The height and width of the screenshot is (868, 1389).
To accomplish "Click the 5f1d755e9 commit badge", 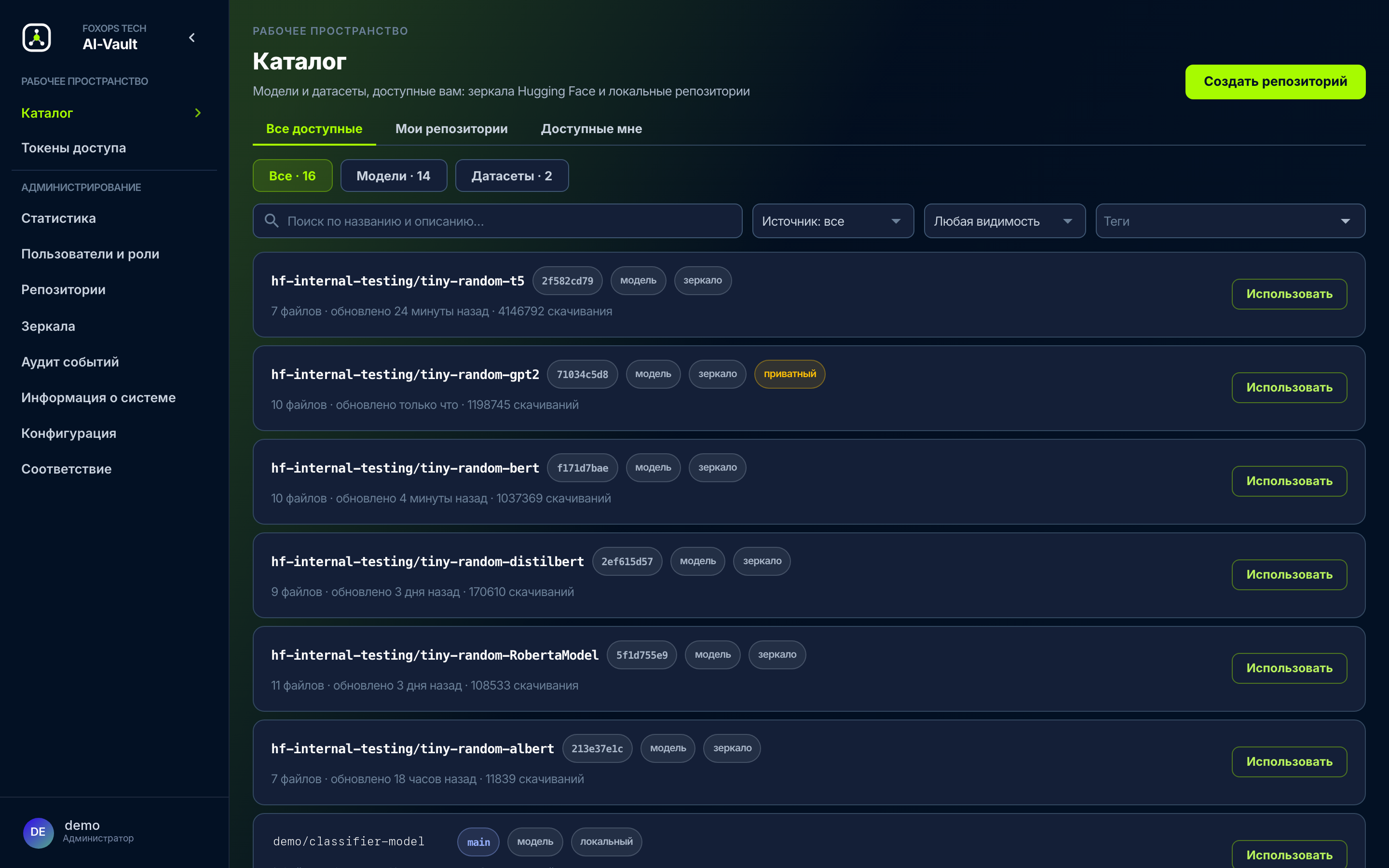I will (x=642, y=655).
